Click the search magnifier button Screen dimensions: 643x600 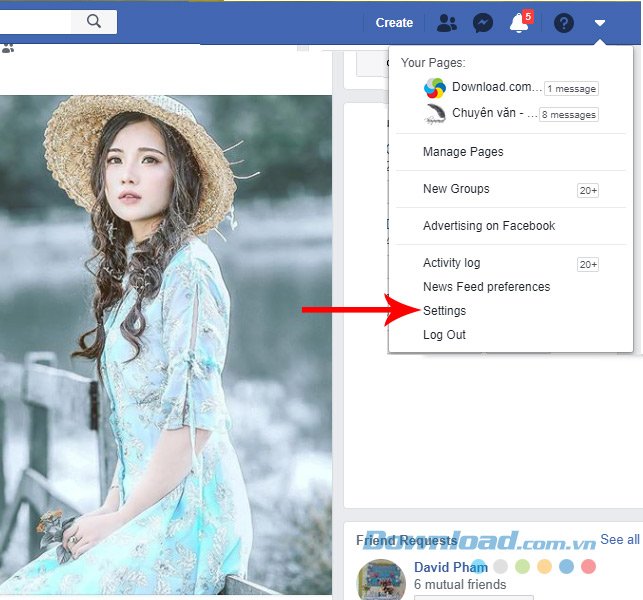tap(94, 22)
